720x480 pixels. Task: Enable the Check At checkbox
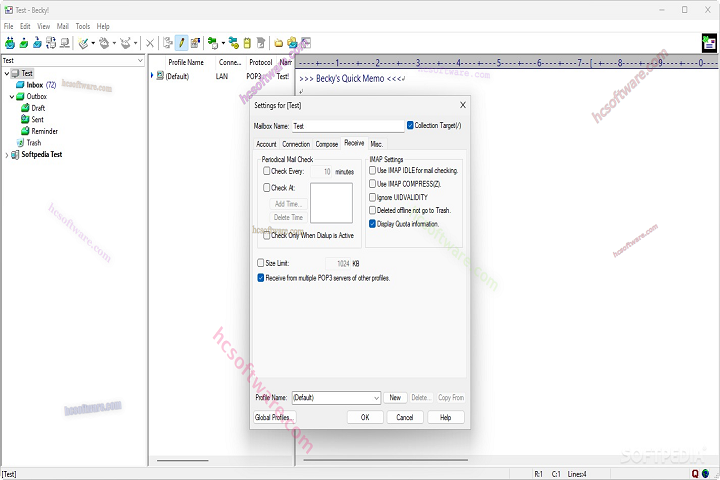[266, 187]
